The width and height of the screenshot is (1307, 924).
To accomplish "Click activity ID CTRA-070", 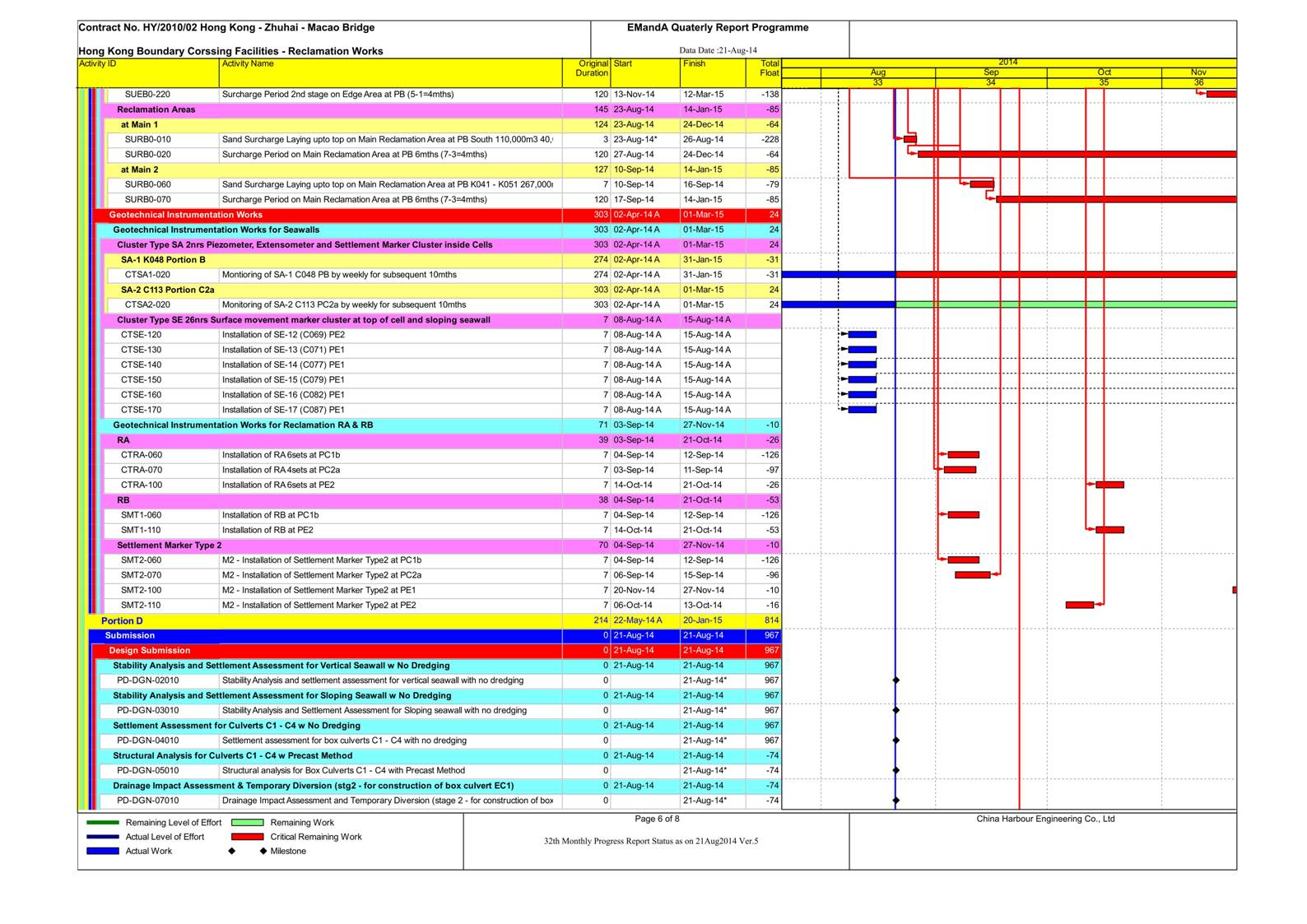I will (142, 470).
